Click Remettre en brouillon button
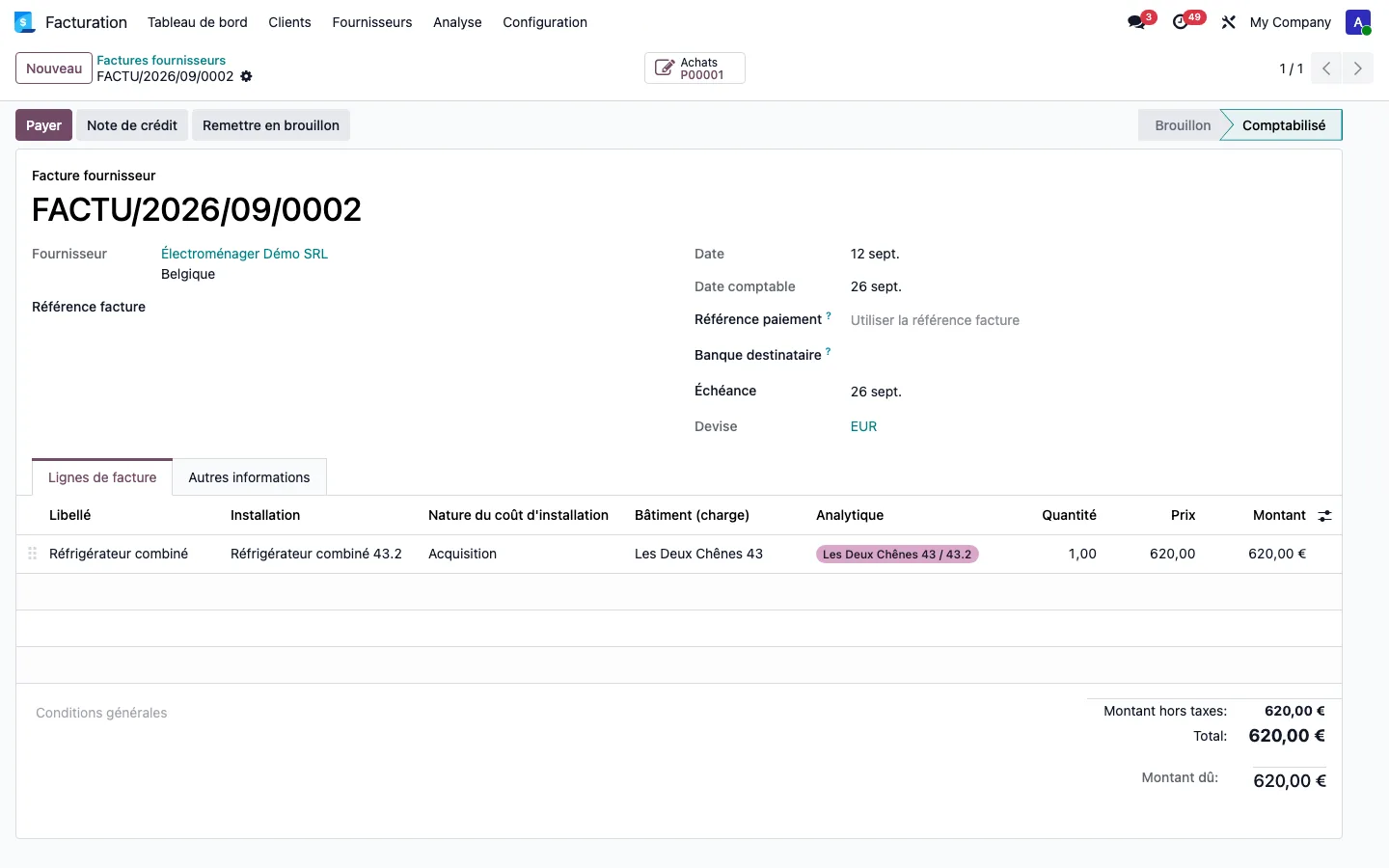 tap(271, 125)
